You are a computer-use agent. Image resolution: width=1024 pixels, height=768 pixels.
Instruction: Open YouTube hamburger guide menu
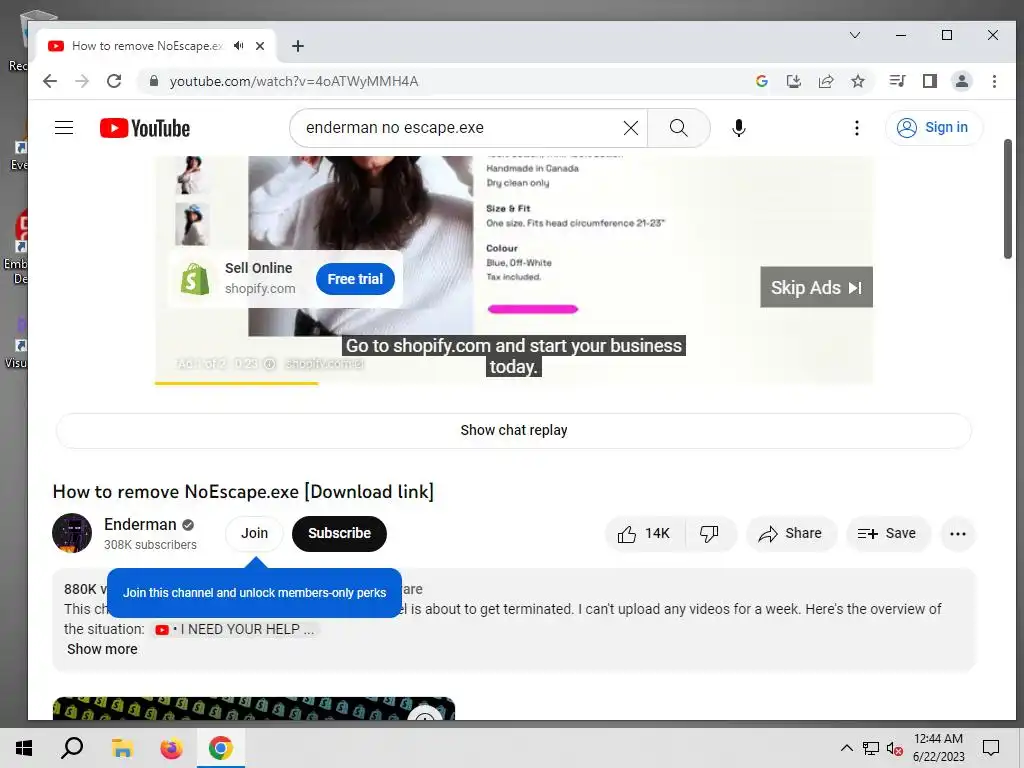(x=64, y=127)
